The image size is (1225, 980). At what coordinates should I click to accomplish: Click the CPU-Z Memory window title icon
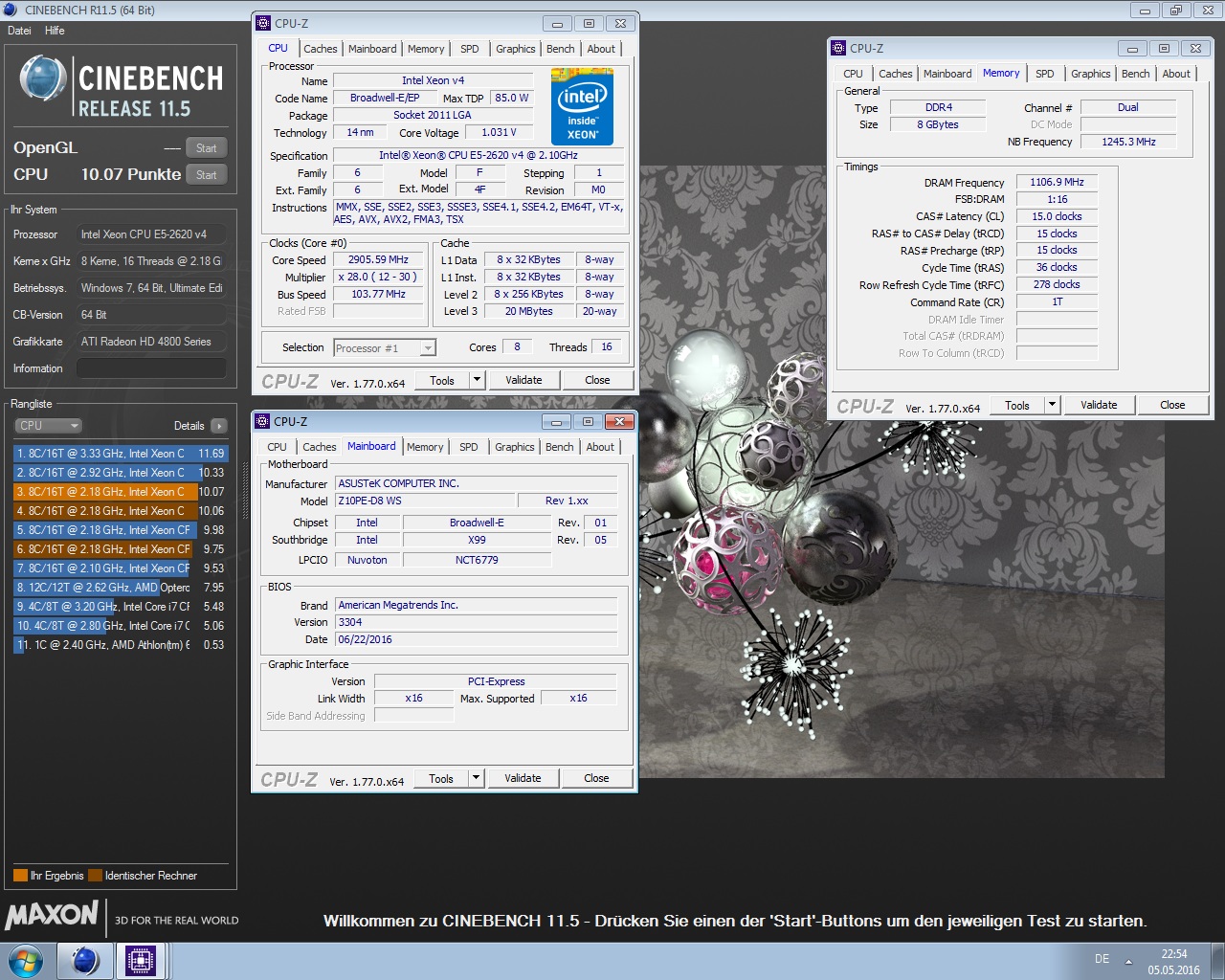click(838, 48)
